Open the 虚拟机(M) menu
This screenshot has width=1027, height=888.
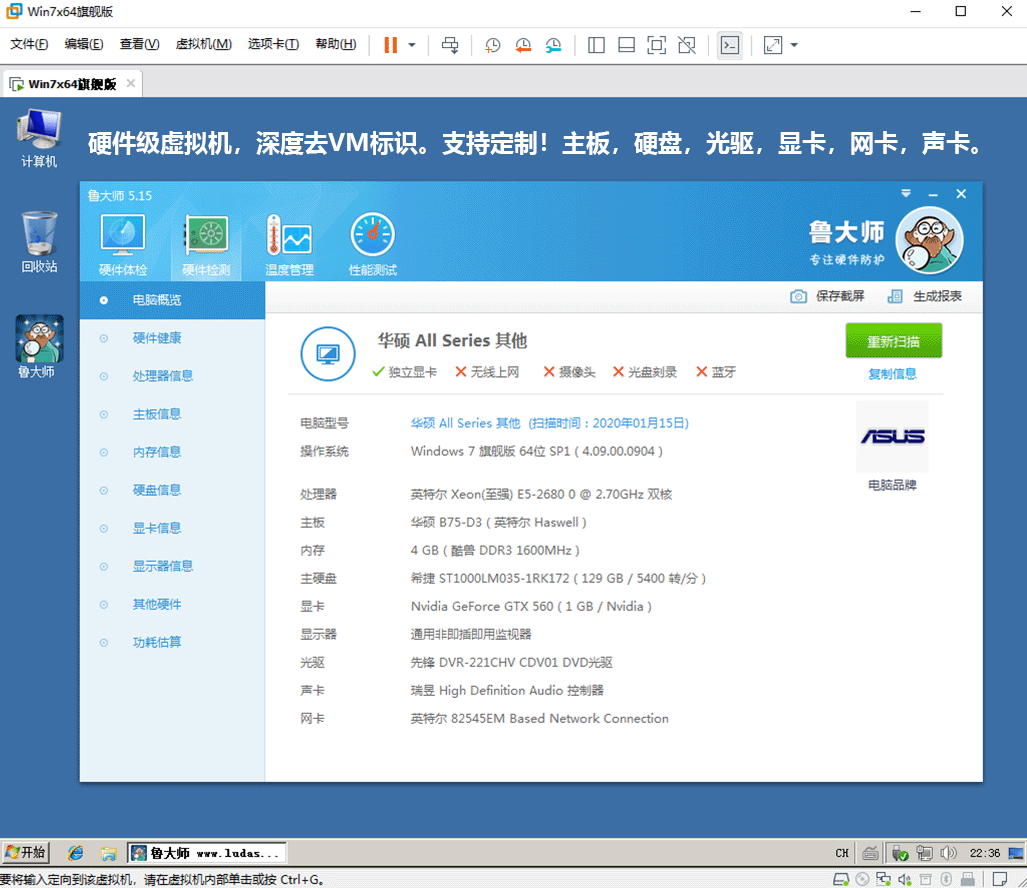pyautogui.click(x=204, y=44)
